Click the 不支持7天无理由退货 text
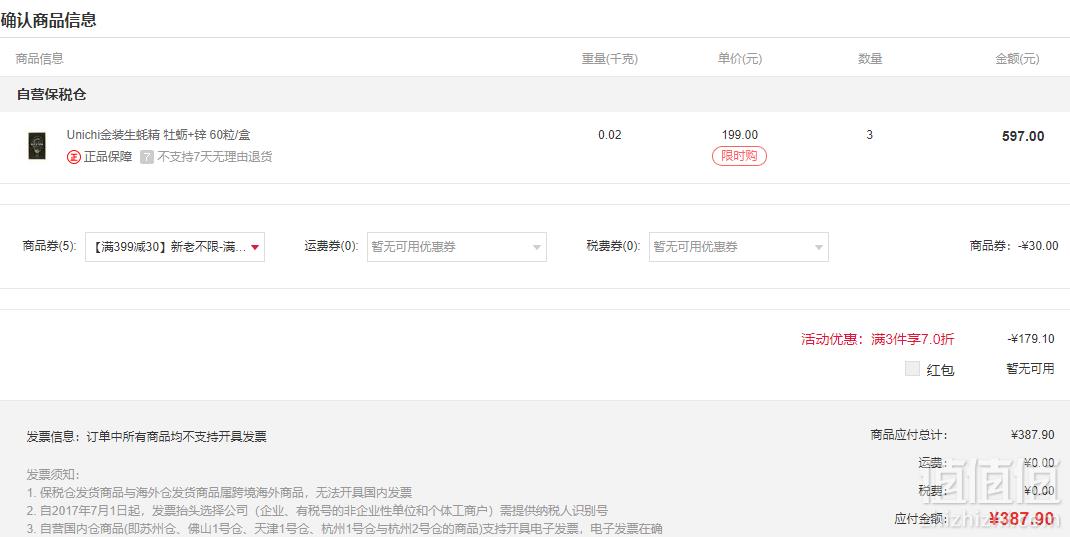Viewport: 1070px width, 537px height. click(215, 157)
